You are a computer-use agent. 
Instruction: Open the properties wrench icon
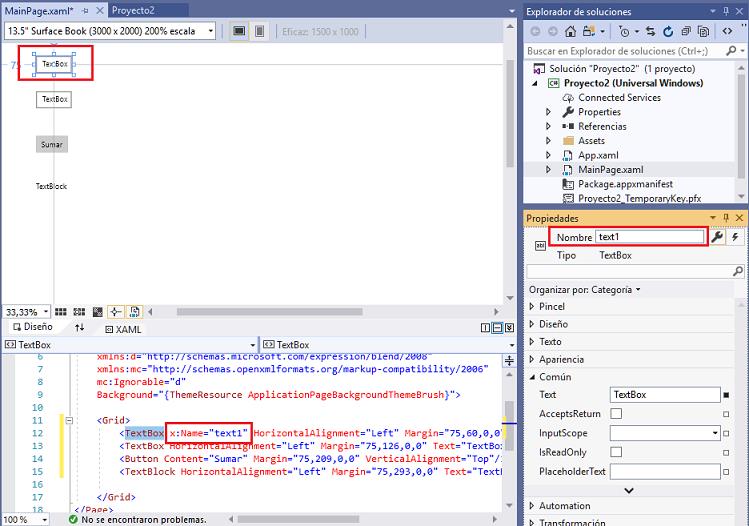tap(717, 237)
